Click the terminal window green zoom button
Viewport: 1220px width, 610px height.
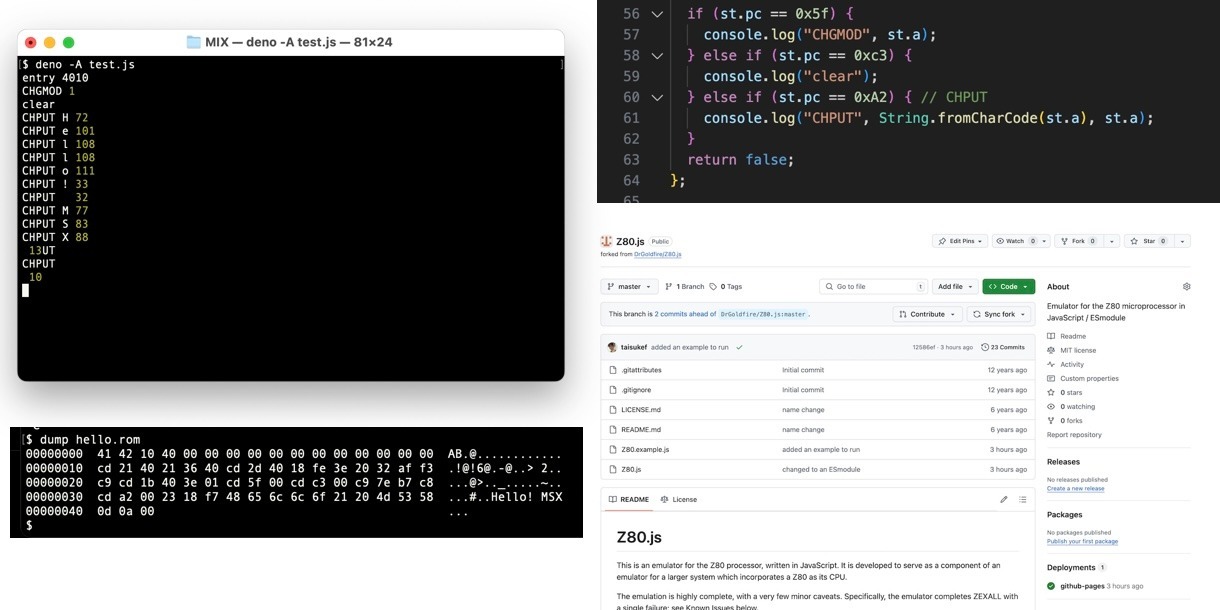69,43
